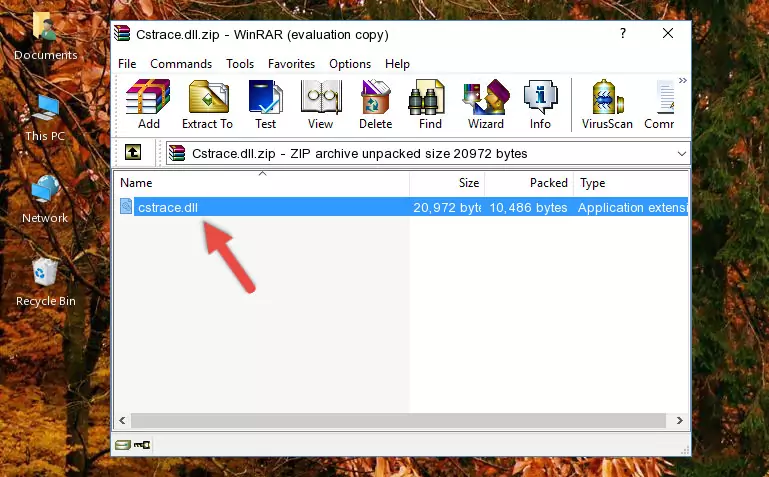
Task: Open the View file tool
Action: tap(321, 104)
